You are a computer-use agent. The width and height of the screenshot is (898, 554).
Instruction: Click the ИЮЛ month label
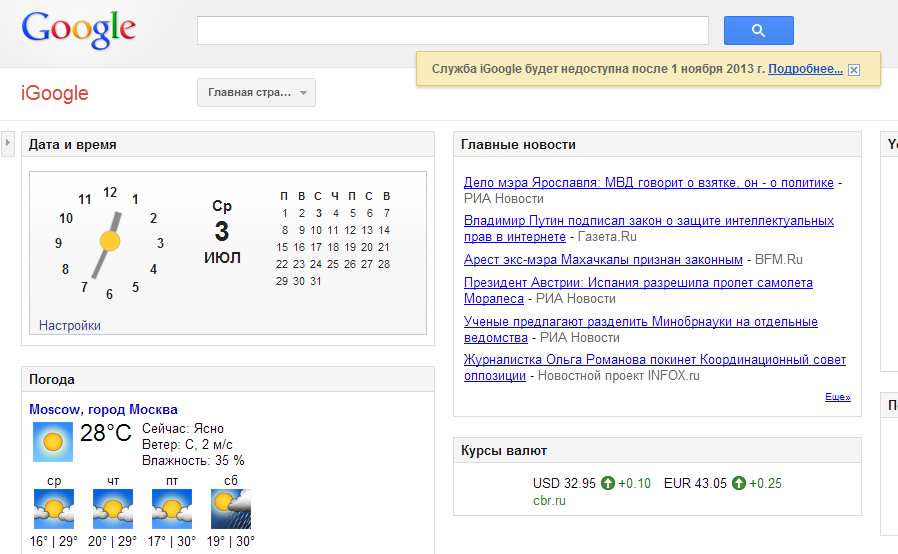222,258
